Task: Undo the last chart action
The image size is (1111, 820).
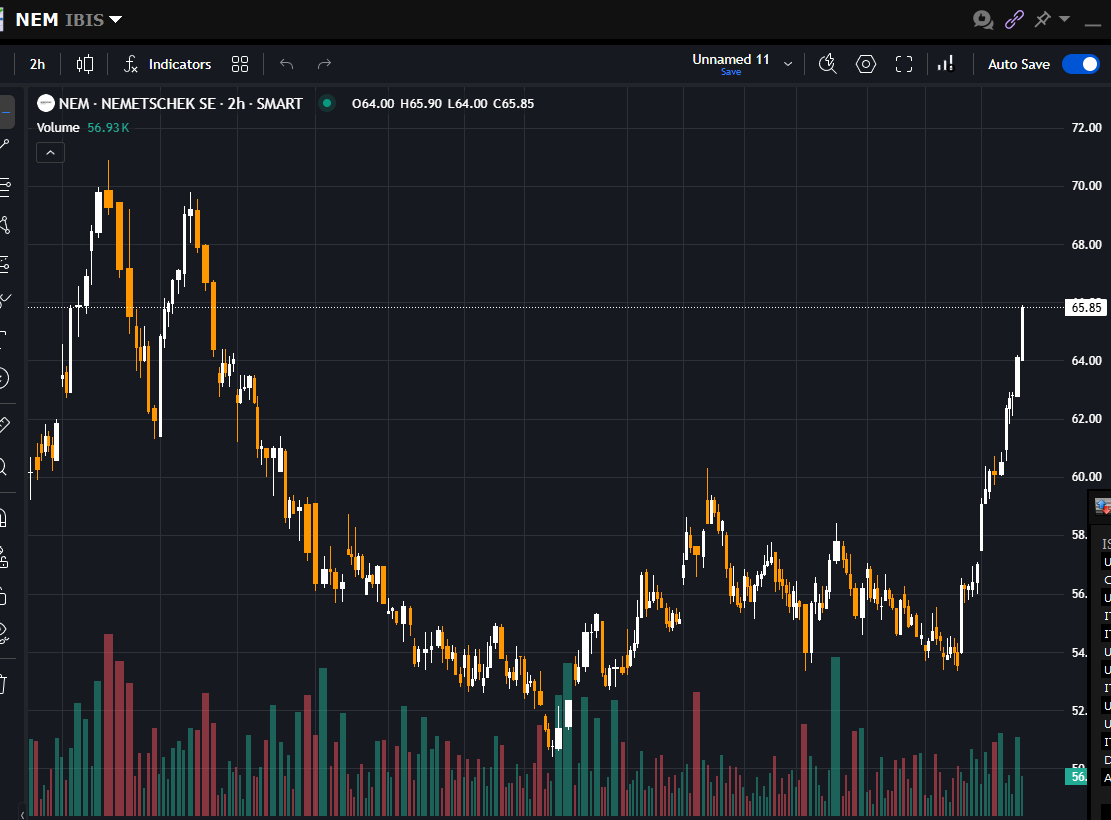Action: pyautogui.click(x=286, y=64)
